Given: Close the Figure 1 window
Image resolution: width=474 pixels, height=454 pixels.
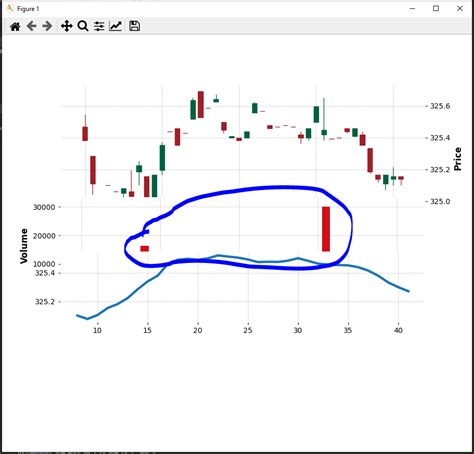Looking at the screenshot, I should click(460, 8).
